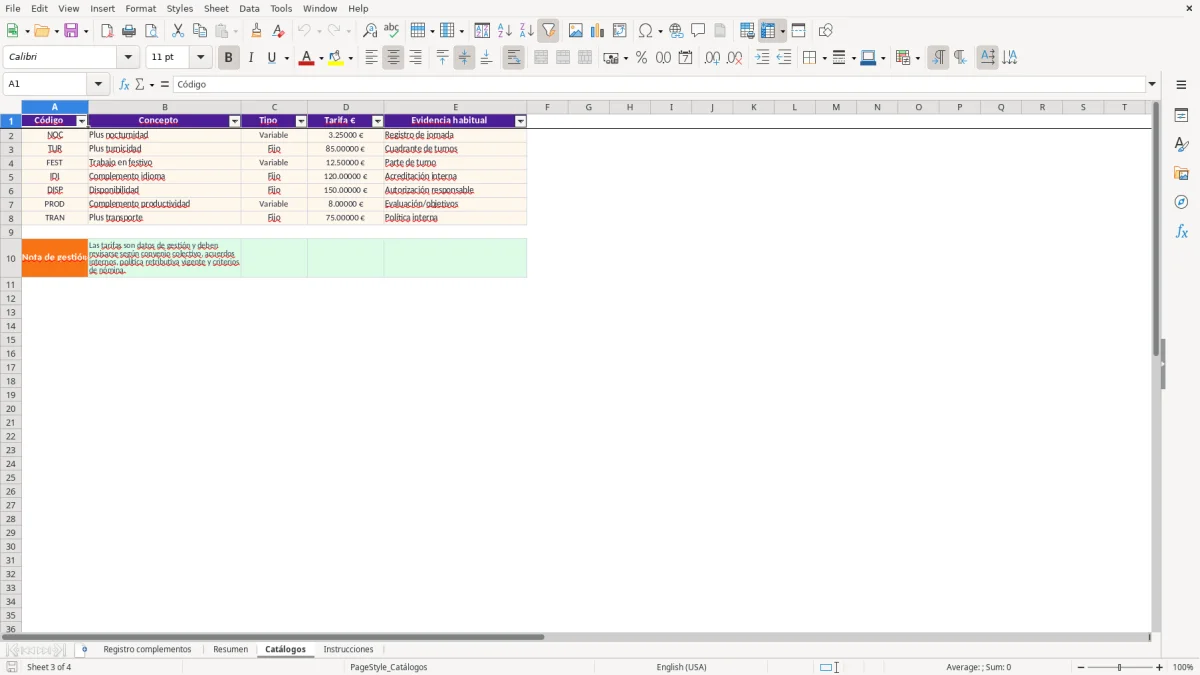Click column D header

coord(346,107)
